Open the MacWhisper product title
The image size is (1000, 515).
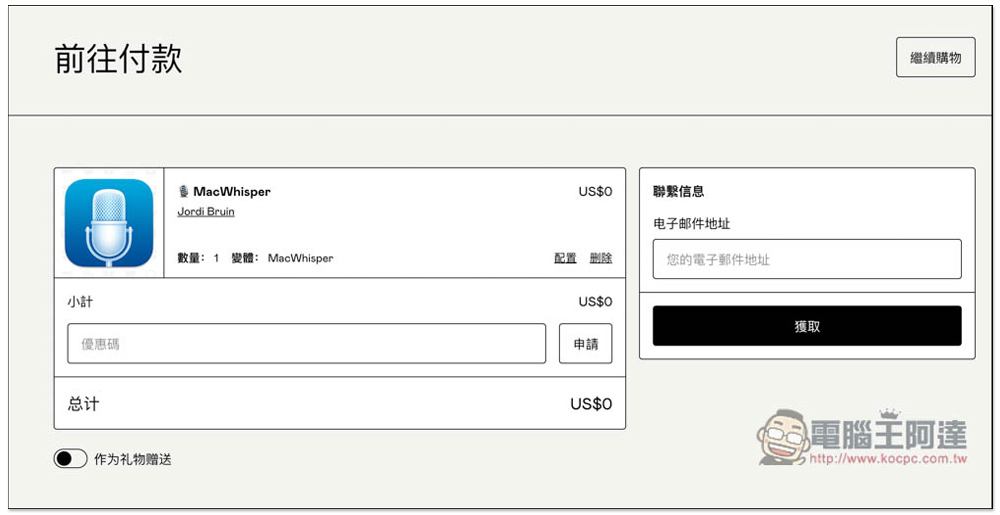pyautogui.click(x=232, y=191)
